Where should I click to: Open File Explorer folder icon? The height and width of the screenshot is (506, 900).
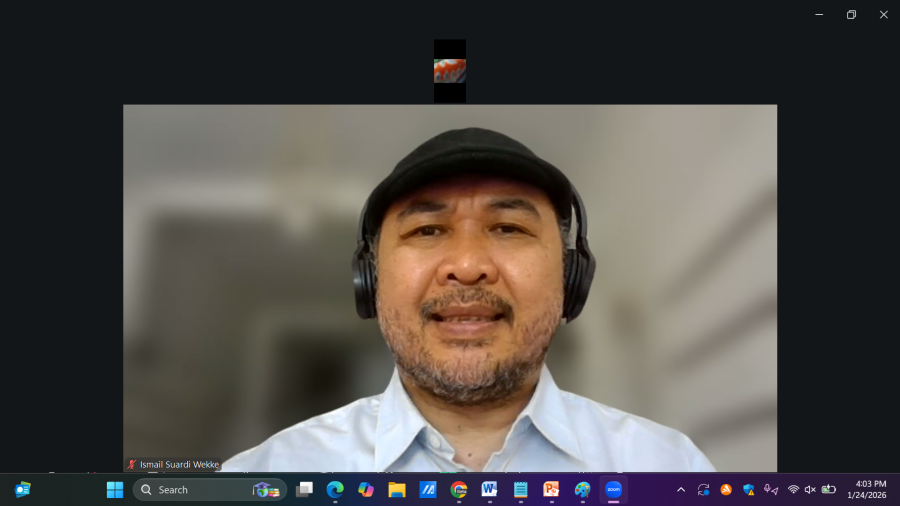pyautogui.click(x=397, y=489)
